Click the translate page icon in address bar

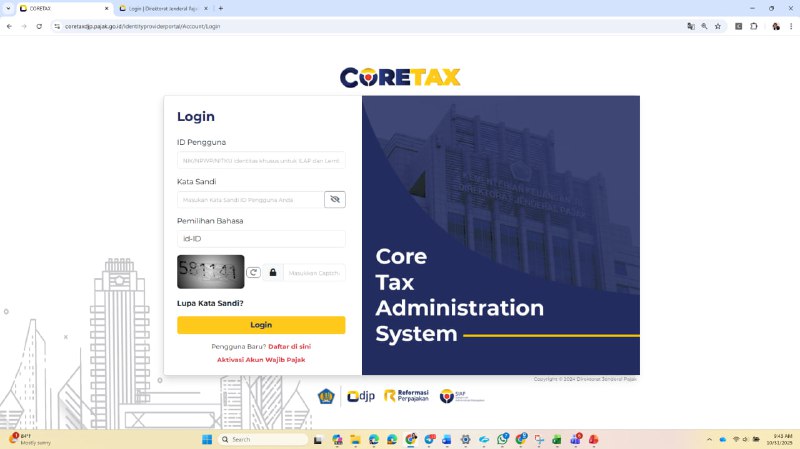pyautogui.click(x=690, y=26)
